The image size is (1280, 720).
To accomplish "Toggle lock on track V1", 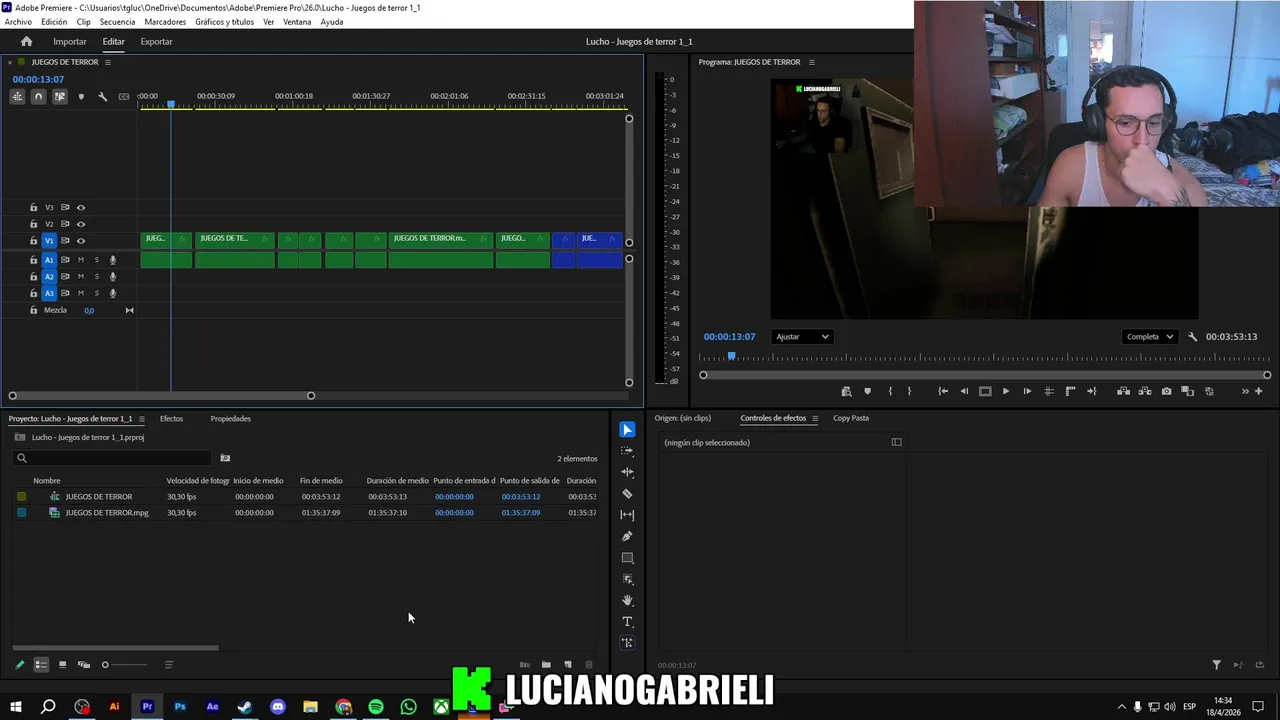I will point(33,241).
